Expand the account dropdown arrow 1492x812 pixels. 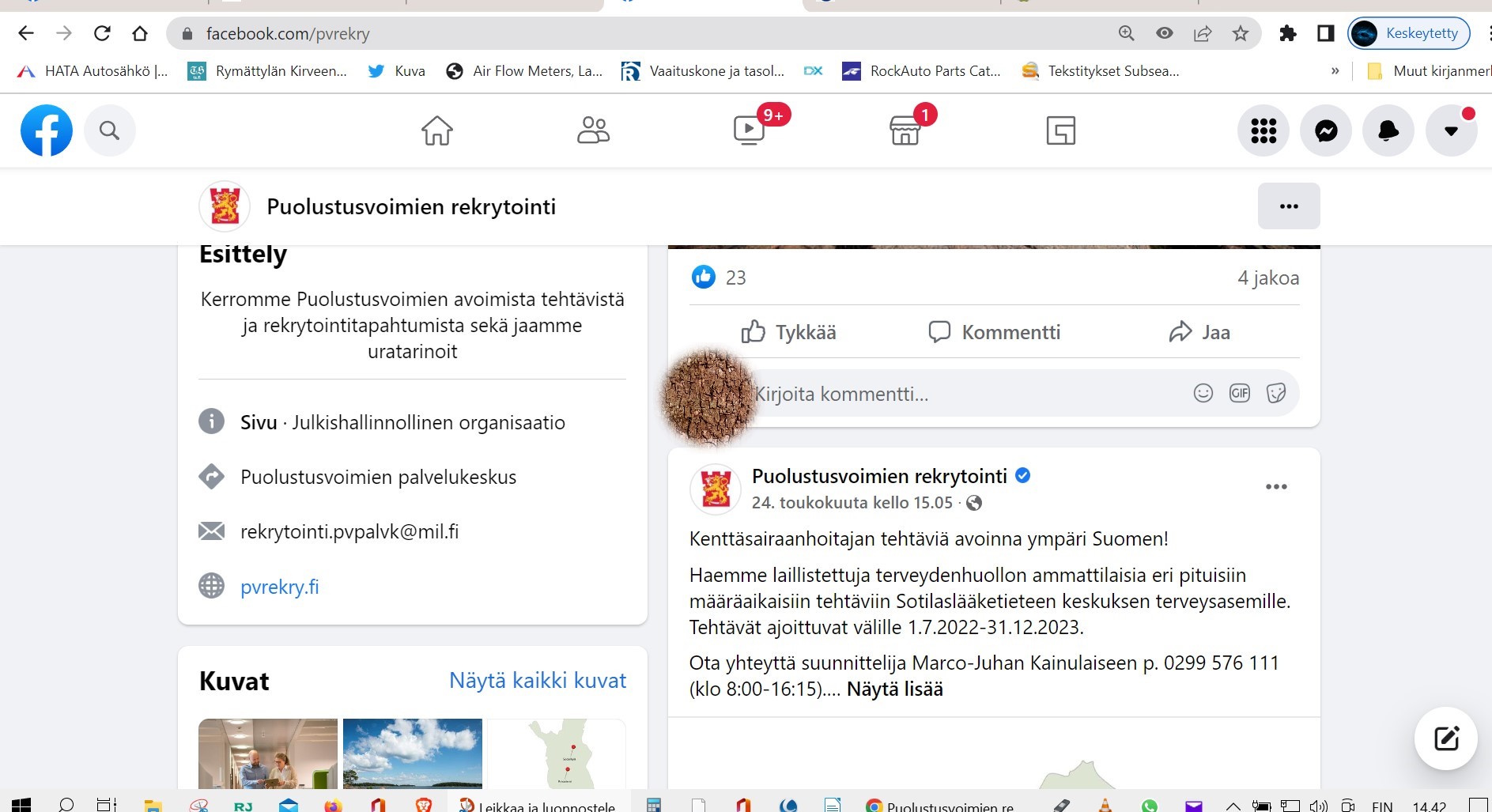click(x=1451, y=130)
